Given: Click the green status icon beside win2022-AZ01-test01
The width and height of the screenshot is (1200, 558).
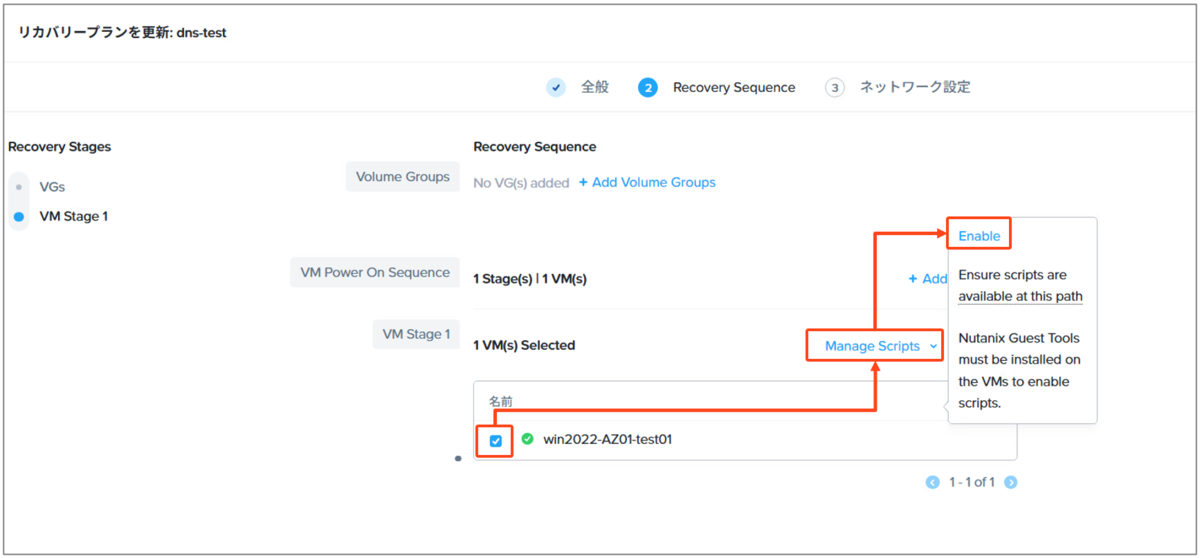Looking at the screenshot, I should tap(527, 439).
